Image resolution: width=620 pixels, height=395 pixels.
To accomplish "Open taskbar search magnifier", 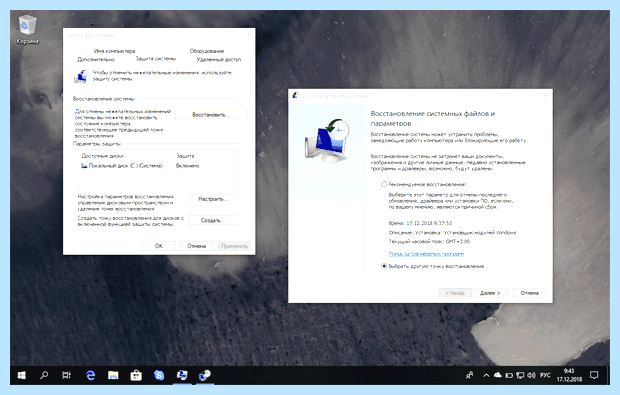I will 44,375.
